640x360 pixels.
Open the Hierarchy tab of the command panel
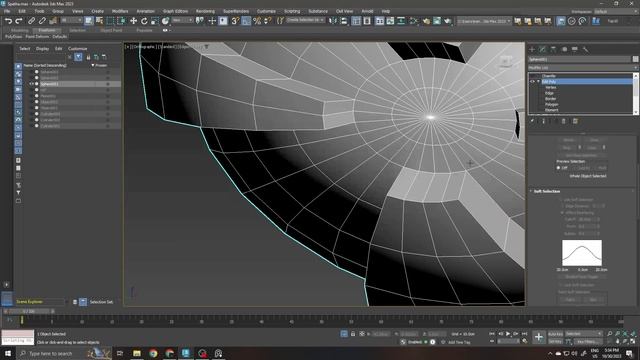pyautogui.click(x=553, y=49)
